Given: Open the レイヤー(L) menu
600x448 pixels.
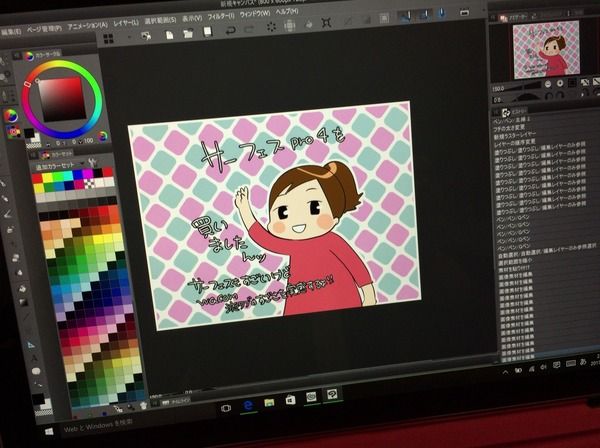Looking at the screenshot, I should (x=126, y=23).
